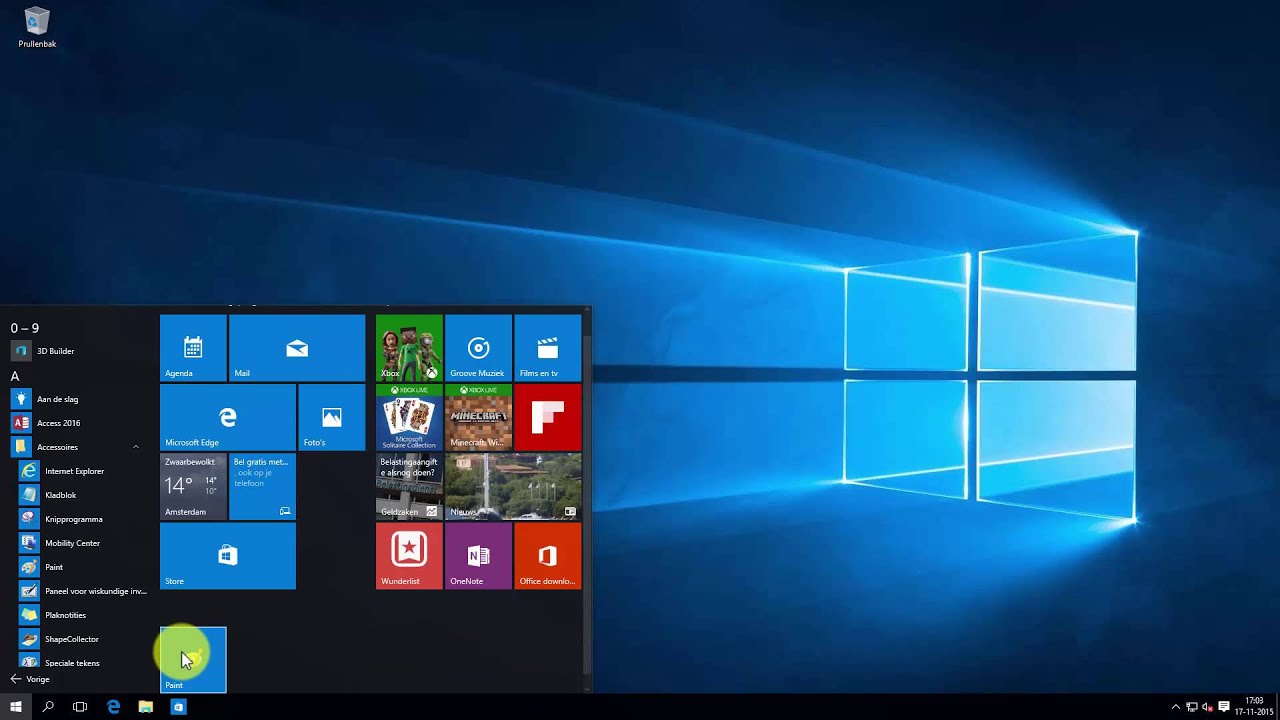Viewport: 1280px width, 720px height.
Task: Open Plaknotities from the app list
Action: click(x=82, y=615)
